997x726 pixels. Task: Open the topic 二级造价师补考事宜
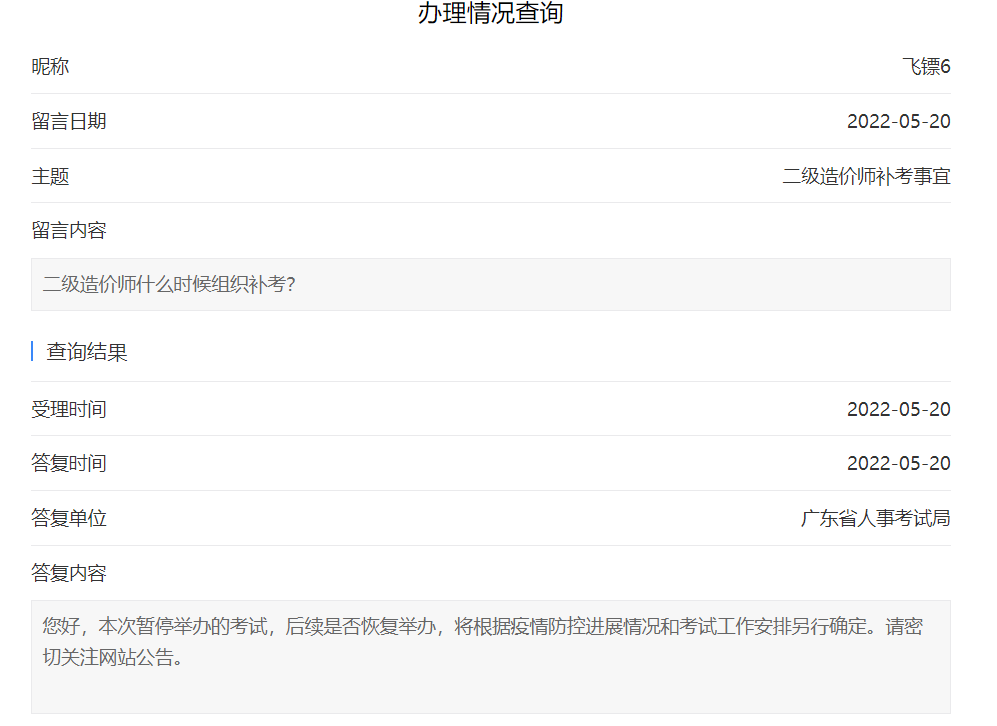point(868,176)
